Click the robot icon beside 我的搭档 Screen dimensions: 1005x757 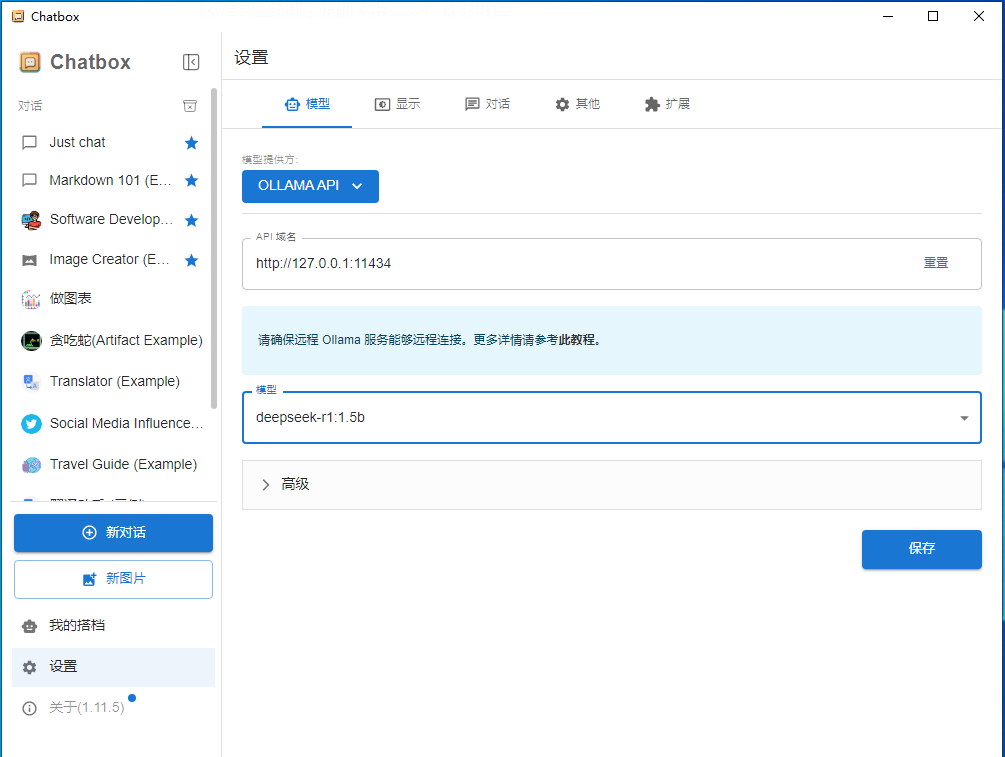29,626
